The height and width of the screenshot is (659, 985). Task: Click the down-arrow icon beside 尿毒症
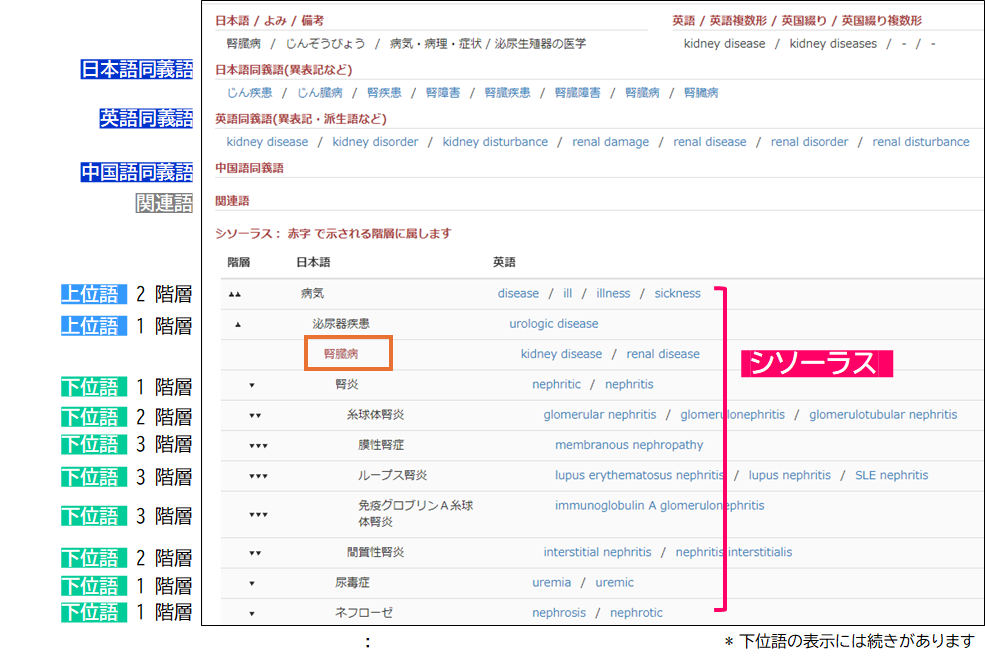coord(252,583)
